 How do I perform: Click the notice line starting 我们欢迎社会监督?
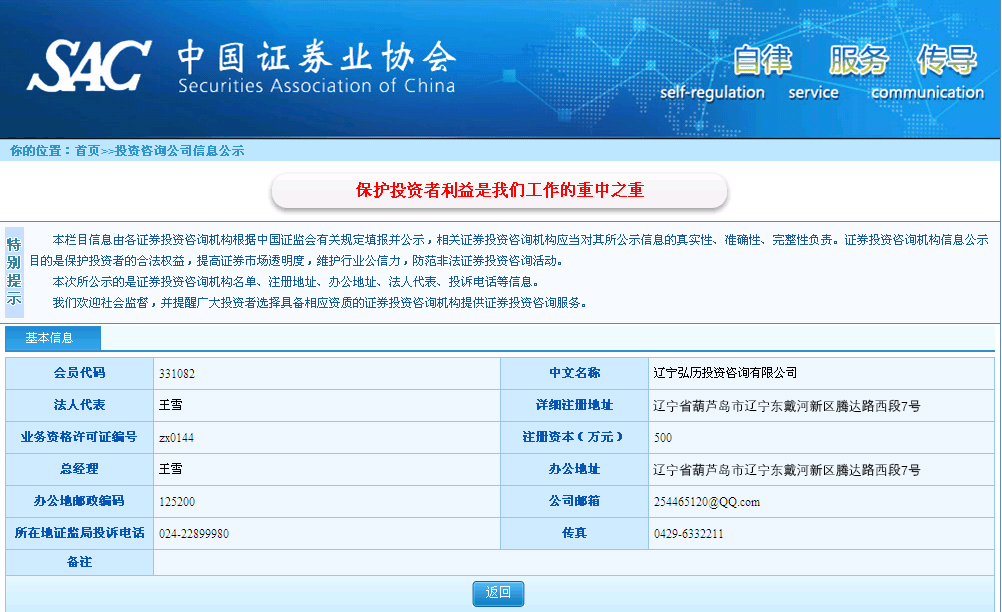(320, 303)
